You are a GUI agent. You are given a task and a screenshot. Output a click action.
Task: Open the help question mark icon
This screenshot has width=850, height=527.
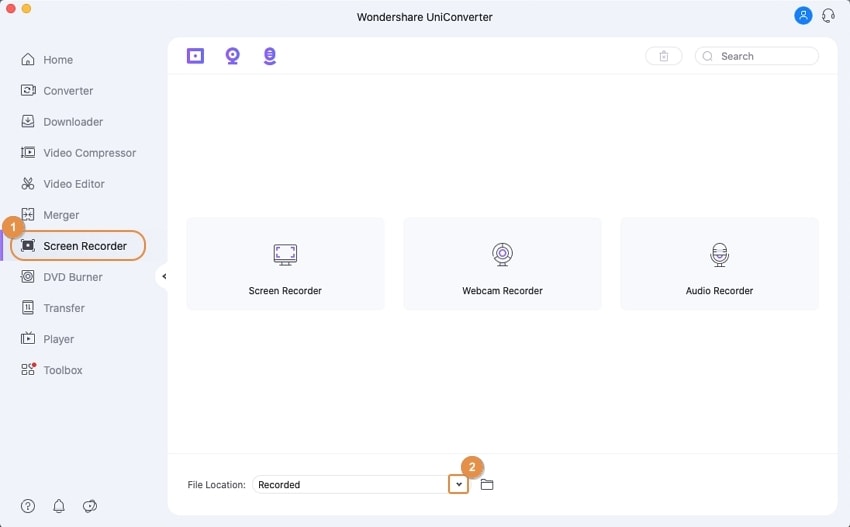click(28, 506)
